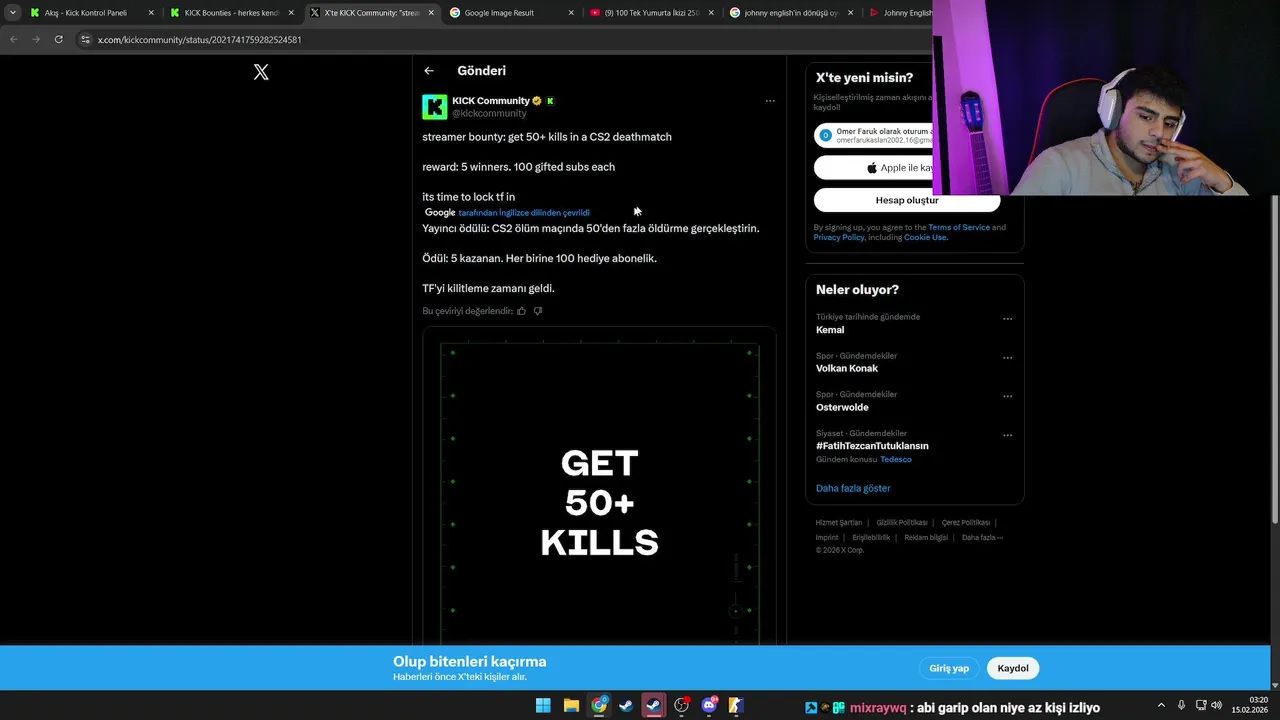Open more options for the #FatihTezcanTutuklansın trend
The image size is (1280, 720).
[x=1007, y=436]
